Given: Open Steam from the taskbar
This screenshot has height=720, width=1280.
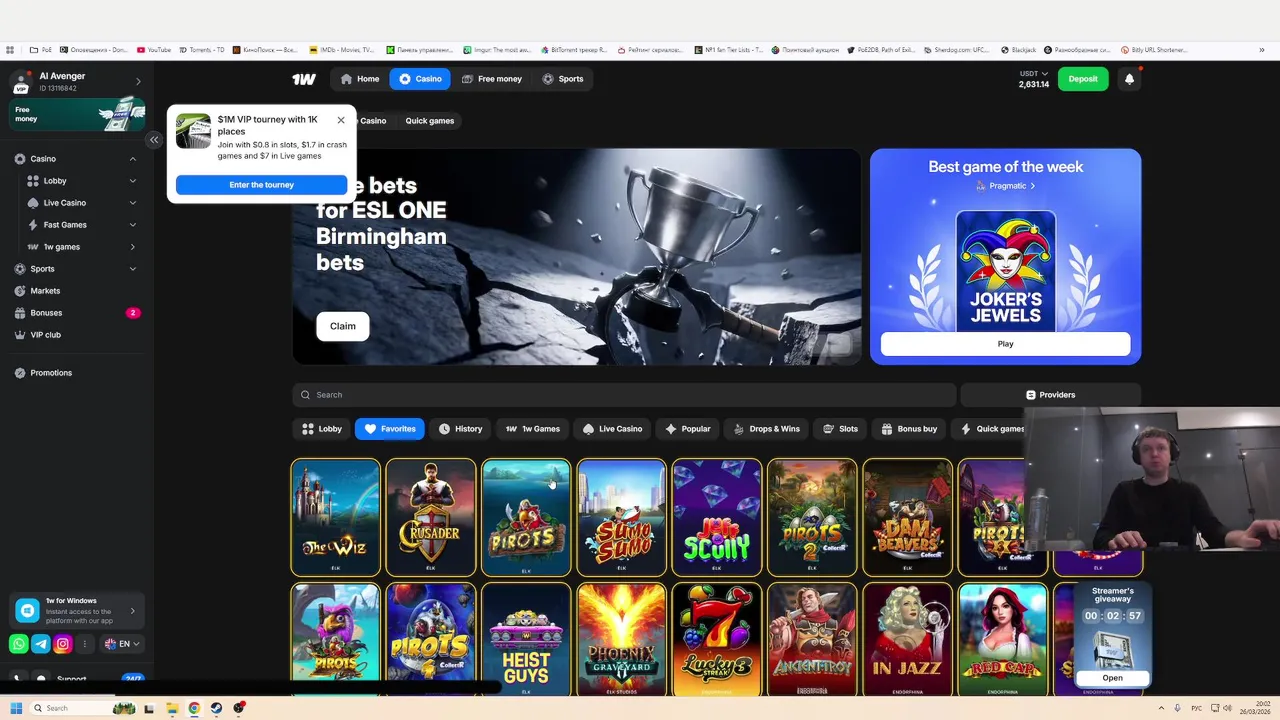Looking at the screenshot, I should click(216, 708).
